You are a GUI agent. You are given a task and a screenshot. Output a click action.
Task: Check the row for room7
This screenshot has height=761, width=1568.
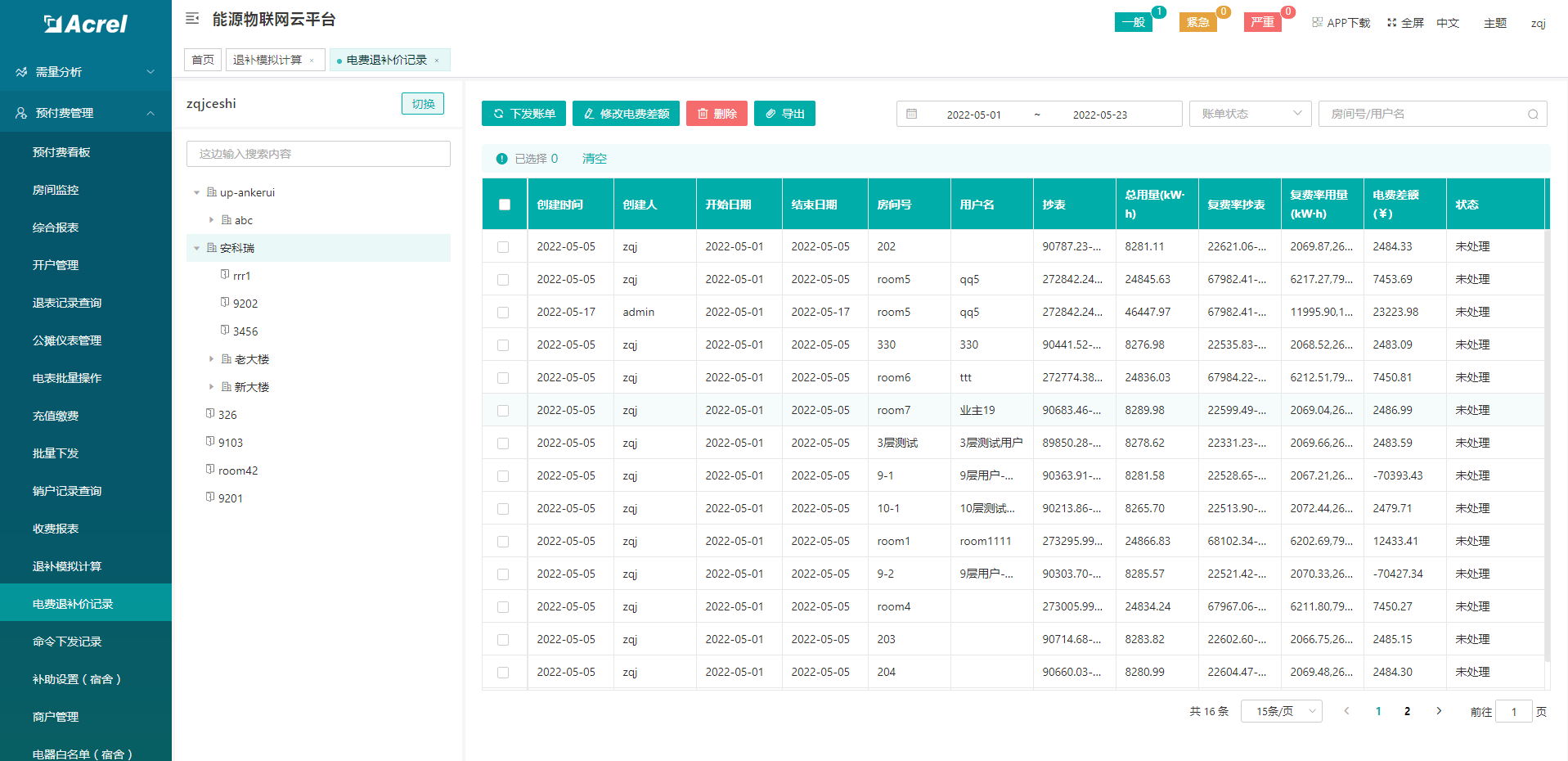[x=503, y=411]
